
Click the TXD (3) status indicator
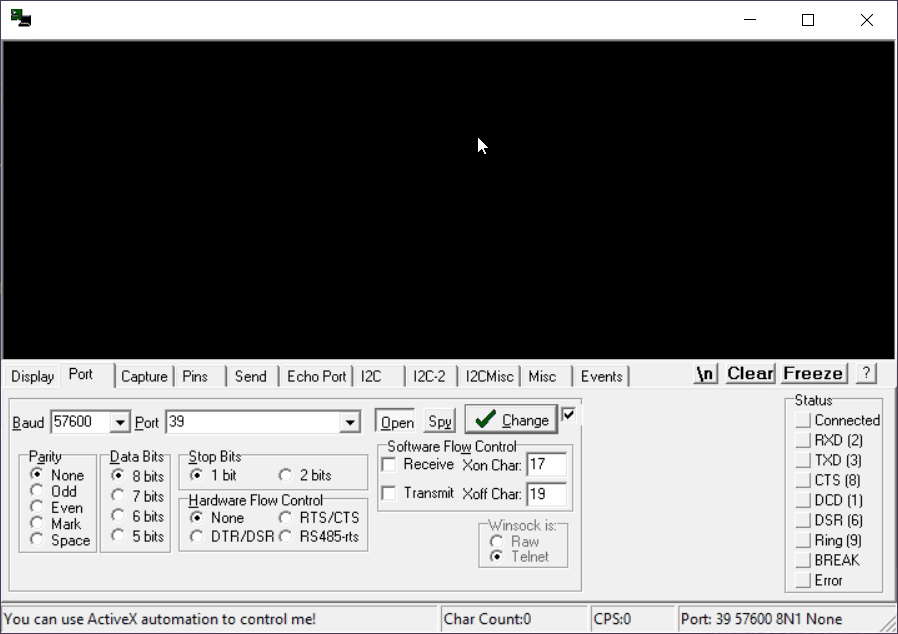pos(803,461)
